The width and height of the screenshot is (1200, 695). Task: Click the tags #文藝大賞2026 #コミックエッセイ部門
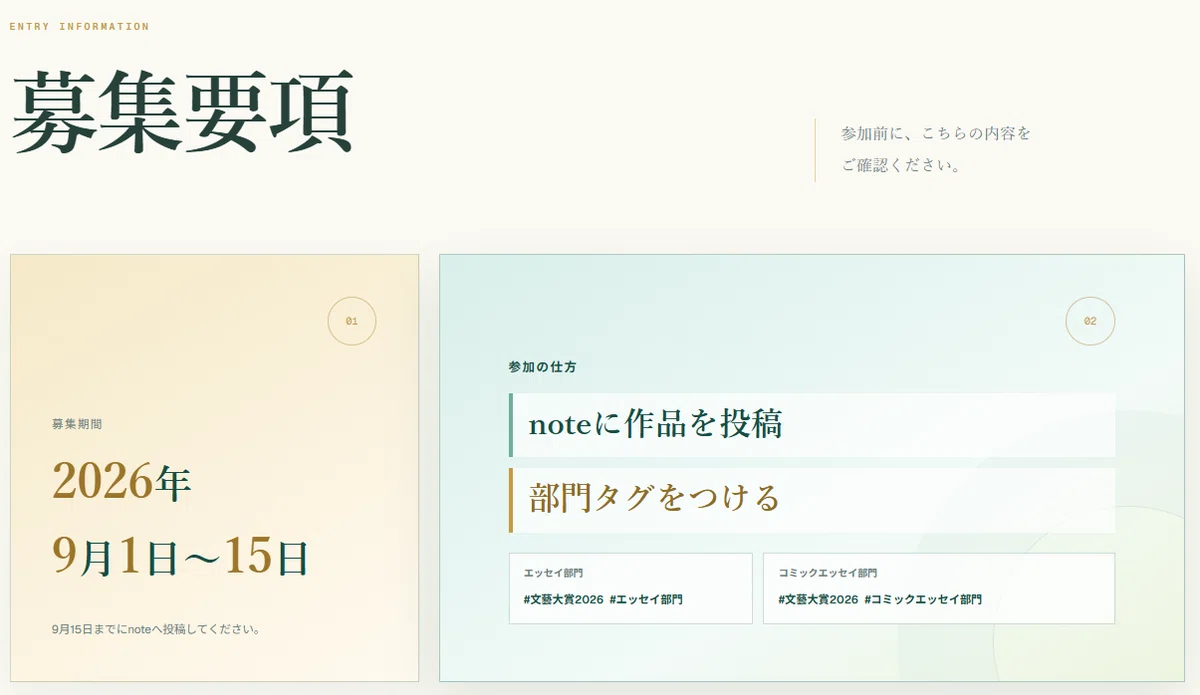[880, 600]
